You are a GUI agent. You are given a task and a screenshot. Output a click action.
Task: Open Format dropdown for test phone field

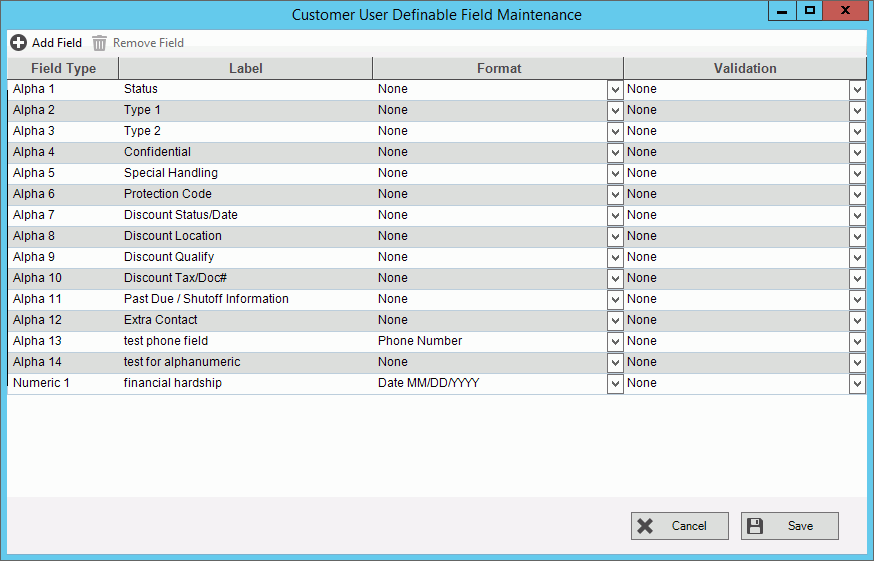[x=615, y=341]
